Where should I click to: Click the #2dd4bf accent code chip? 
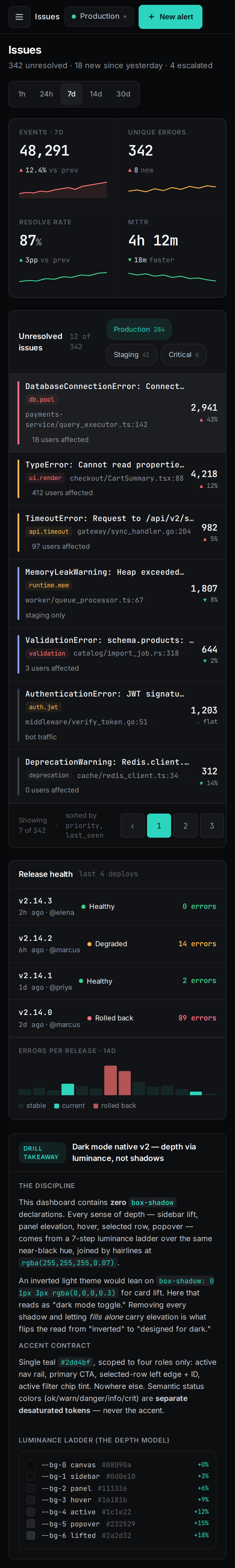[76, 1363]
